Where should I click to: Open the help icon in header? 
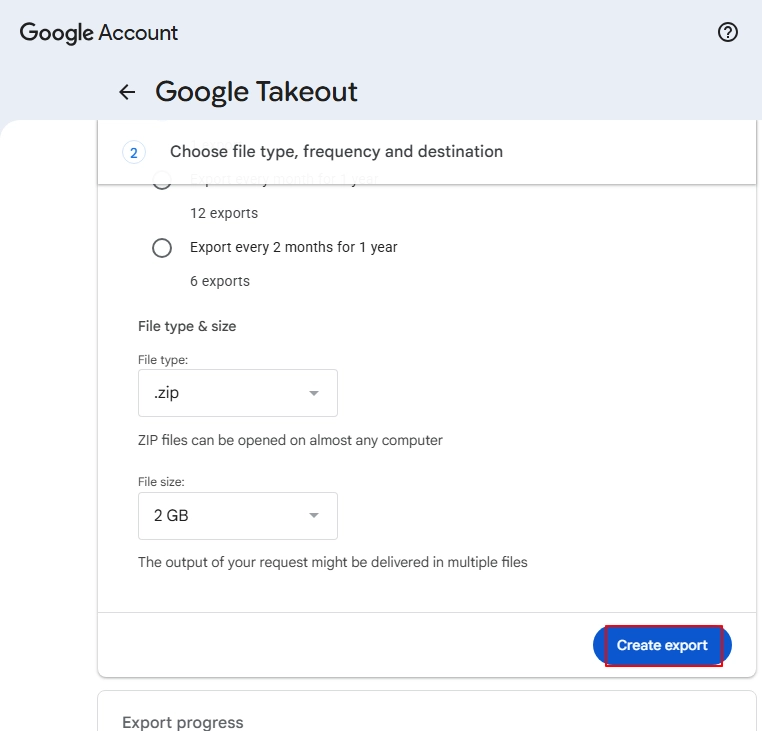(x=727, y=33)
